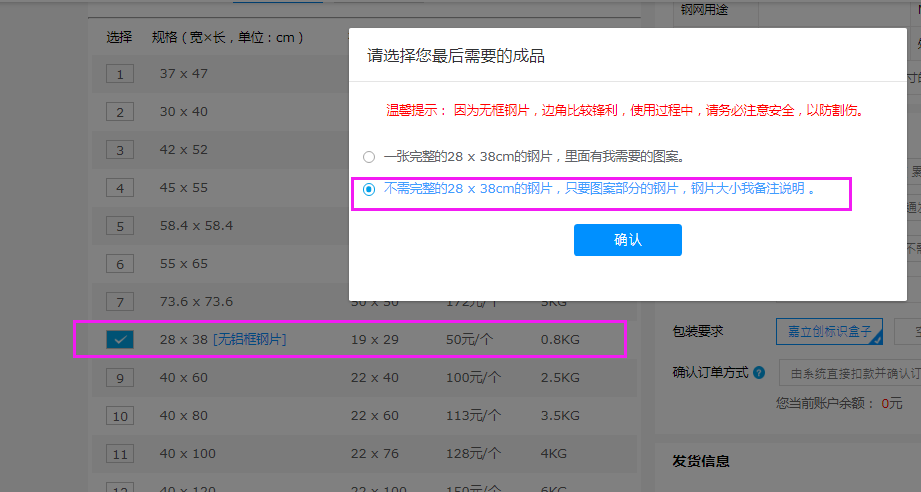The height and width of the screenshot is (492, 921).
Task: Select row 9 box for 40 x 60
Action: 120,378
